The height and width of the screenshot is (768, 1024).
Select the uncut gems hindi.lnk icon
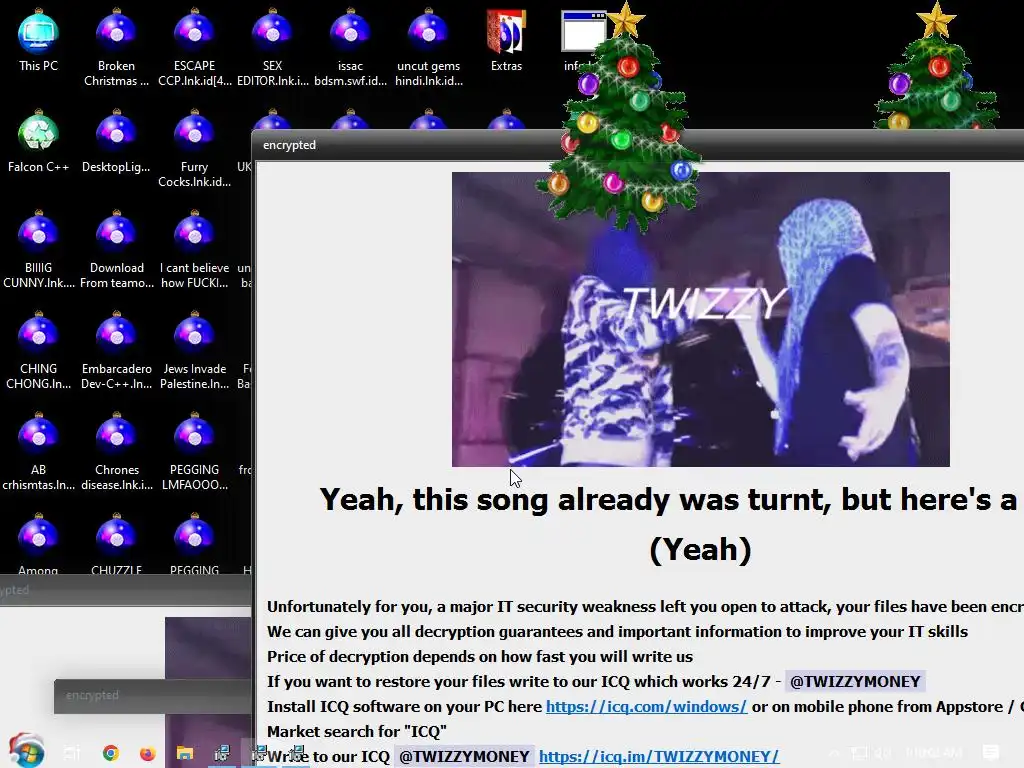[x=428, y=48]
